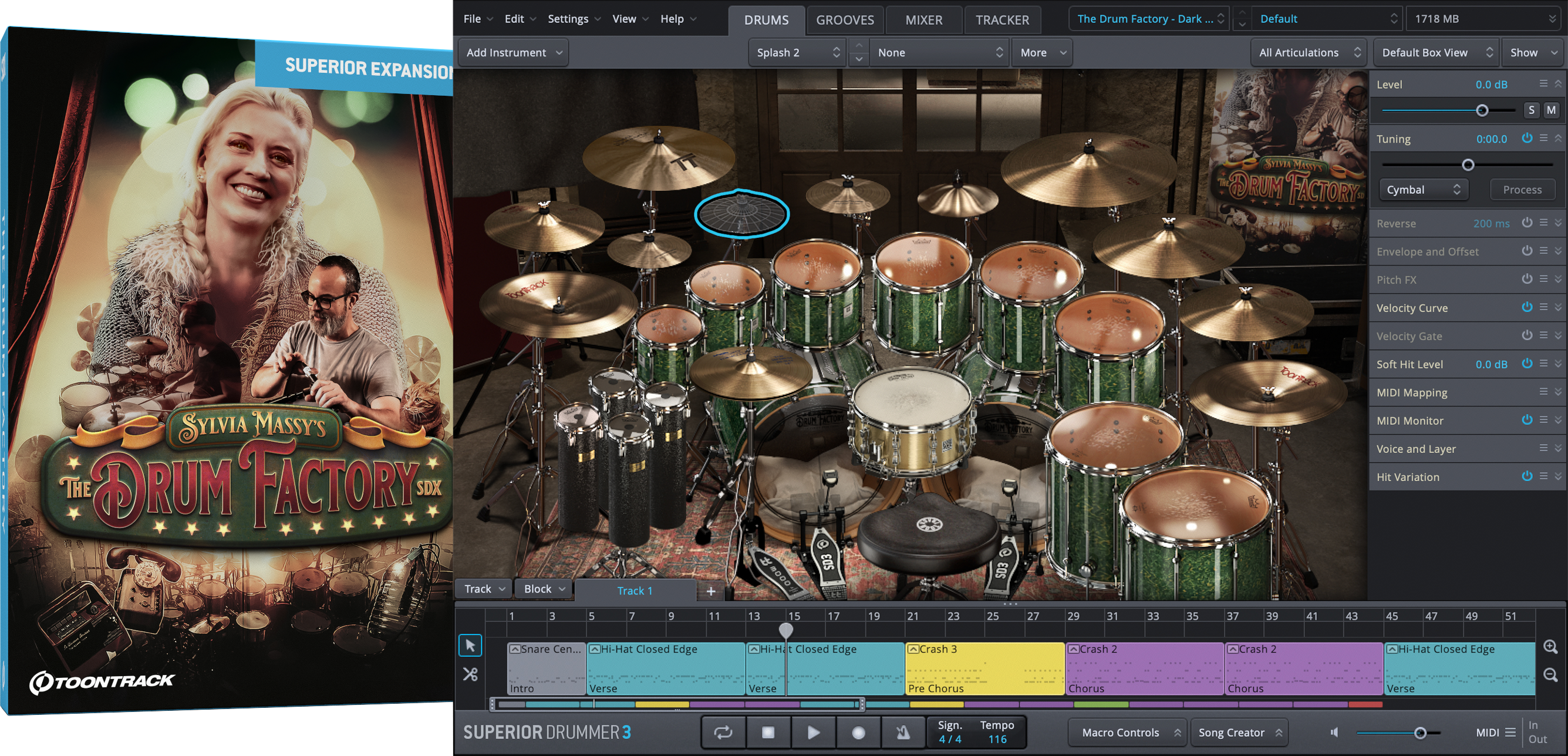Screen dimensions: 1568x756
Task: Click the Record icon in the transport bar
Action: click(x=858, y=733)
